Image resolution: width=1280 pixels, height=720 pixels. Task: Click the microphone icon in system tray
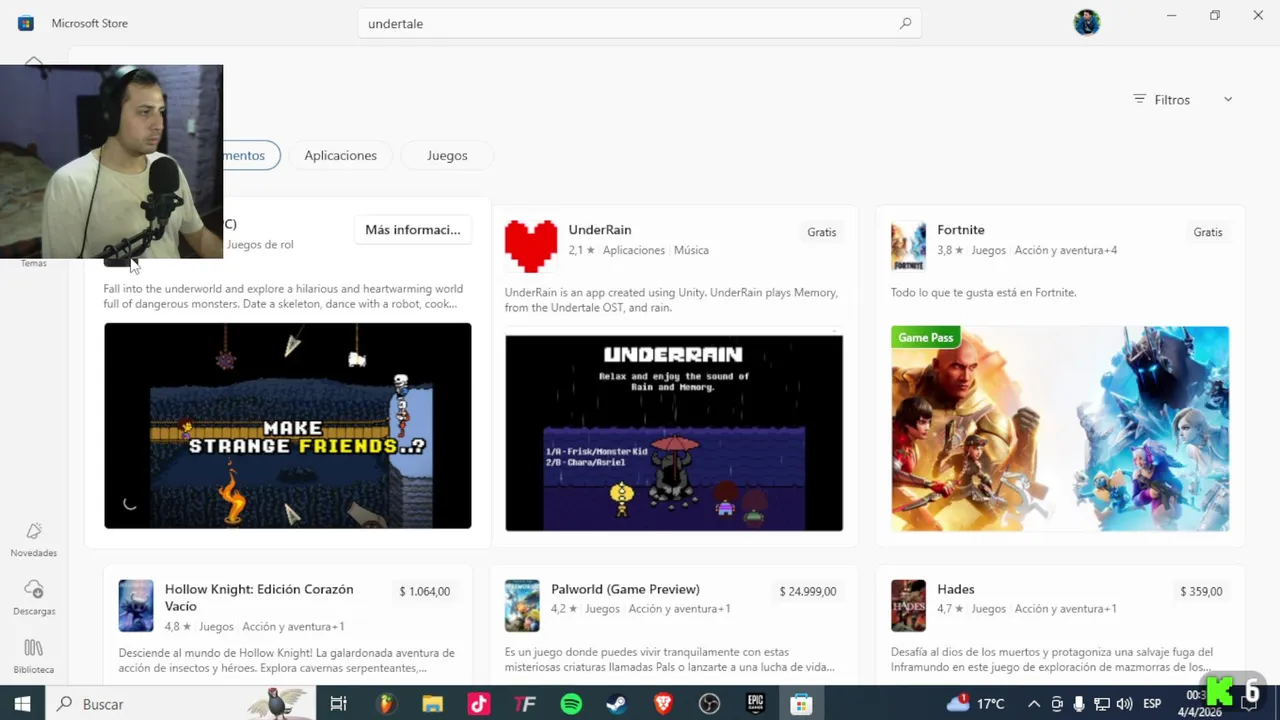[1079, 704]
